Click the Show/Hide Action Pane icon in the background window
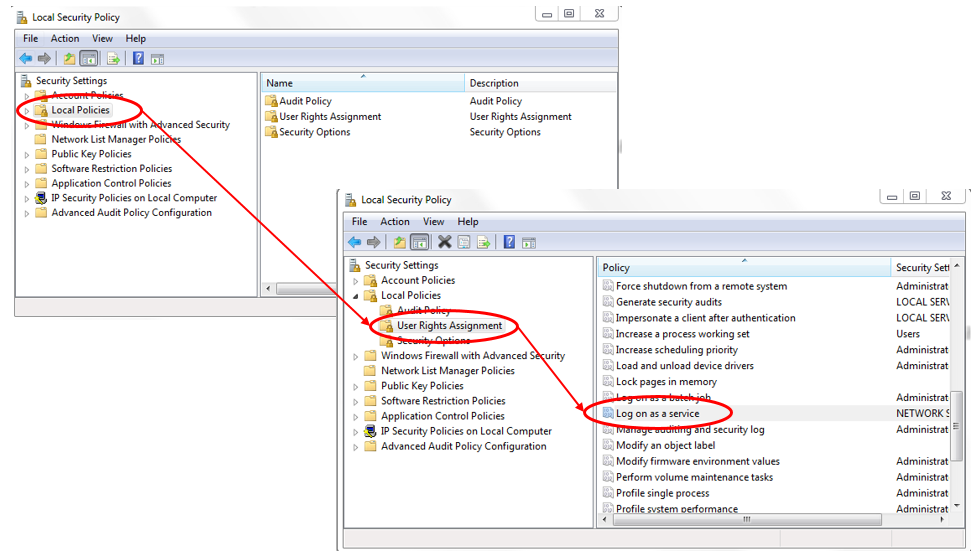The image size is (976, 557). (158, 59)
